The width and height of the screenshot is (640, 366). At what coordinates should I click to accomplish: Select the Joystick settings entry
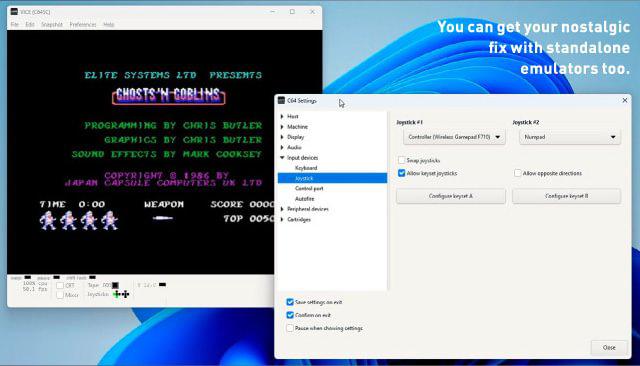coord(332,178)
